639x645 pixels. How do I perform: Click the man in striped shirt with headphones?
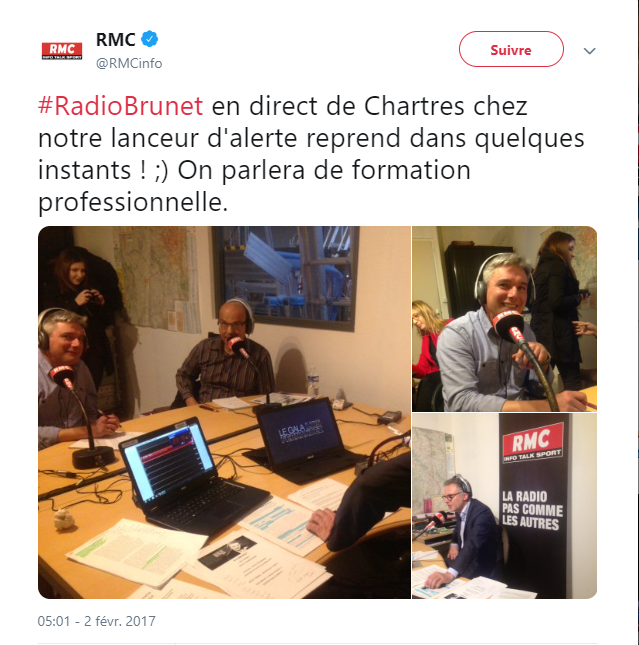pos(225,354)
